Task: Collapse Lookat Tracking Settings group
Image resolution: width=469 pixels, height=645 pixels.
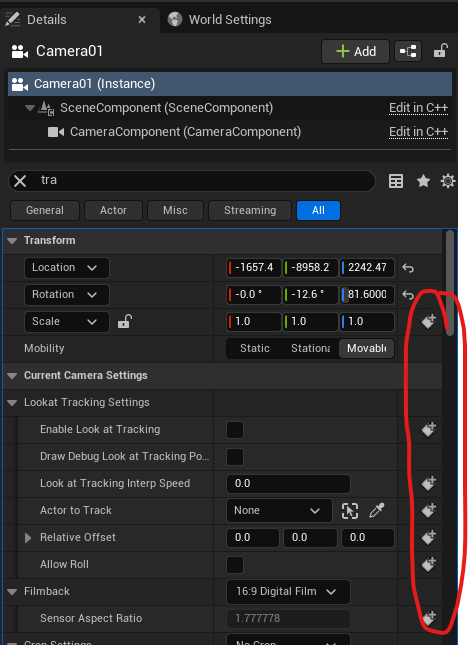Action: [12, 403]
